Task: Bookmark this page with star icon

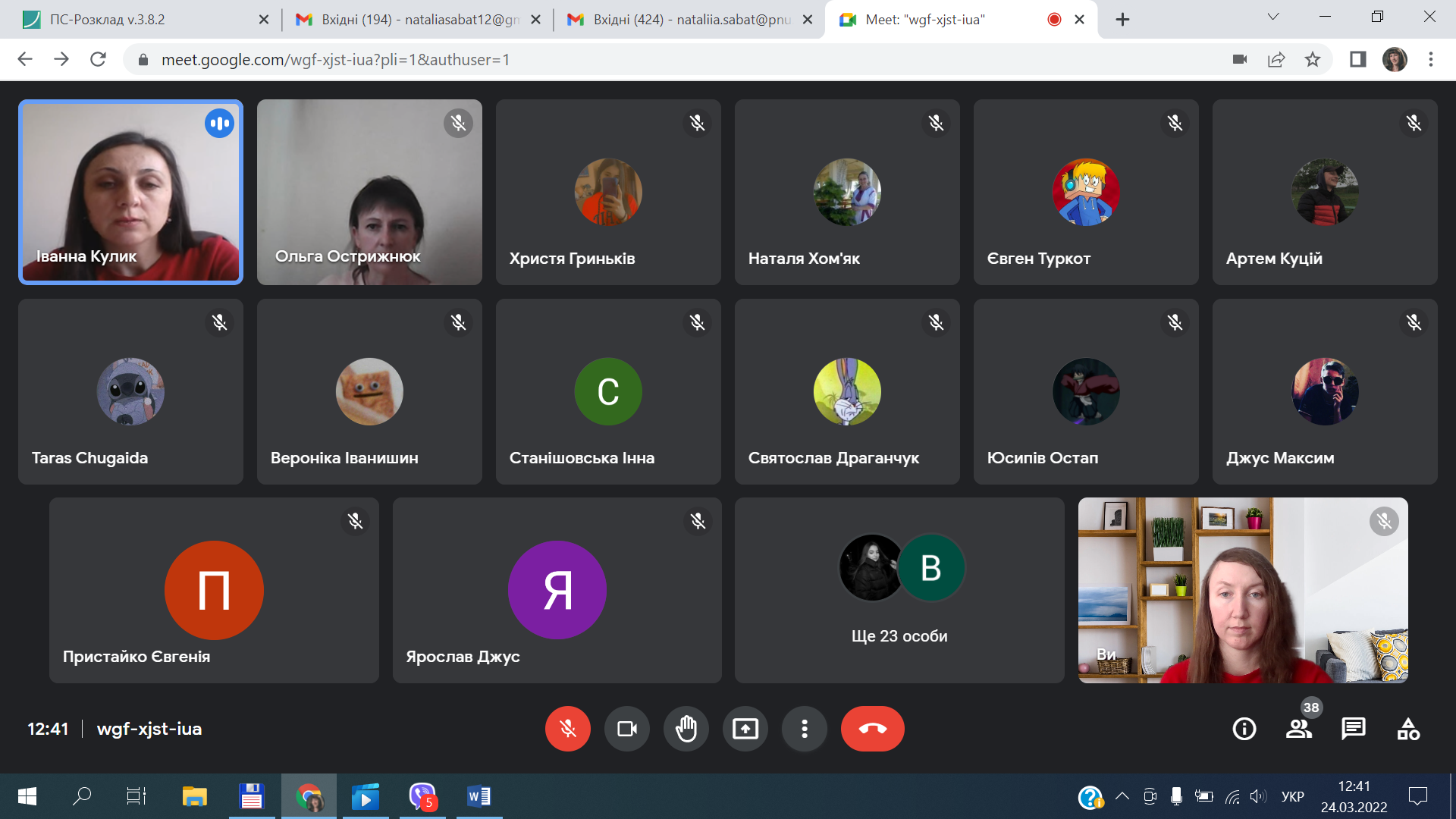Action: pos(1313,59)
